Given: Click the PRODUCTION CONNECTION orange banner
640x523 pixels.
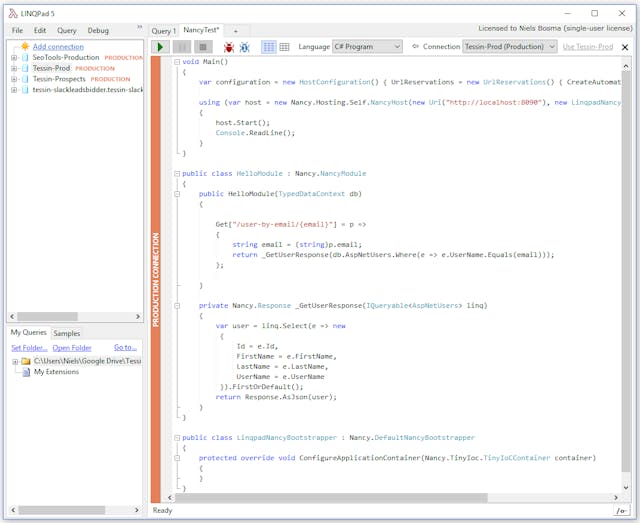Looking at the screenshot, I should [x=156, y=279].
